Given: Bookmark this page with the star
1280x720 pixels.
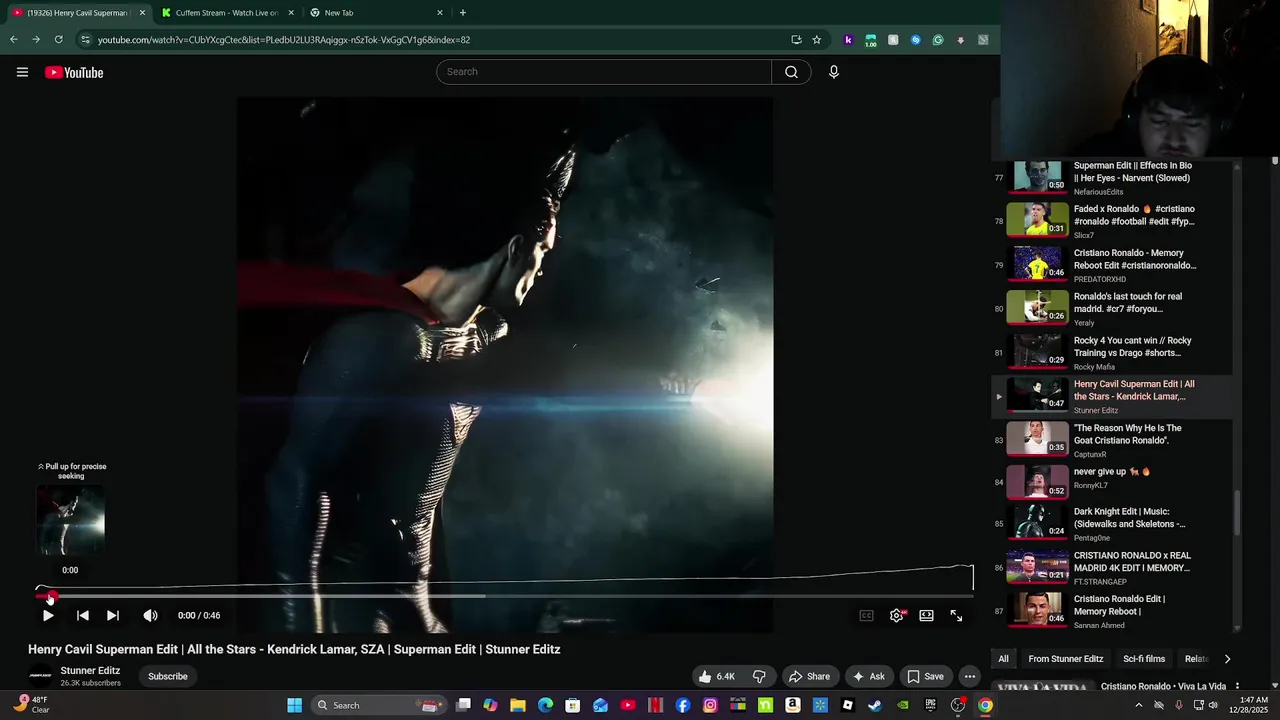Looking at the screenshot, I should pyautogui.click(x=816, y=40).
